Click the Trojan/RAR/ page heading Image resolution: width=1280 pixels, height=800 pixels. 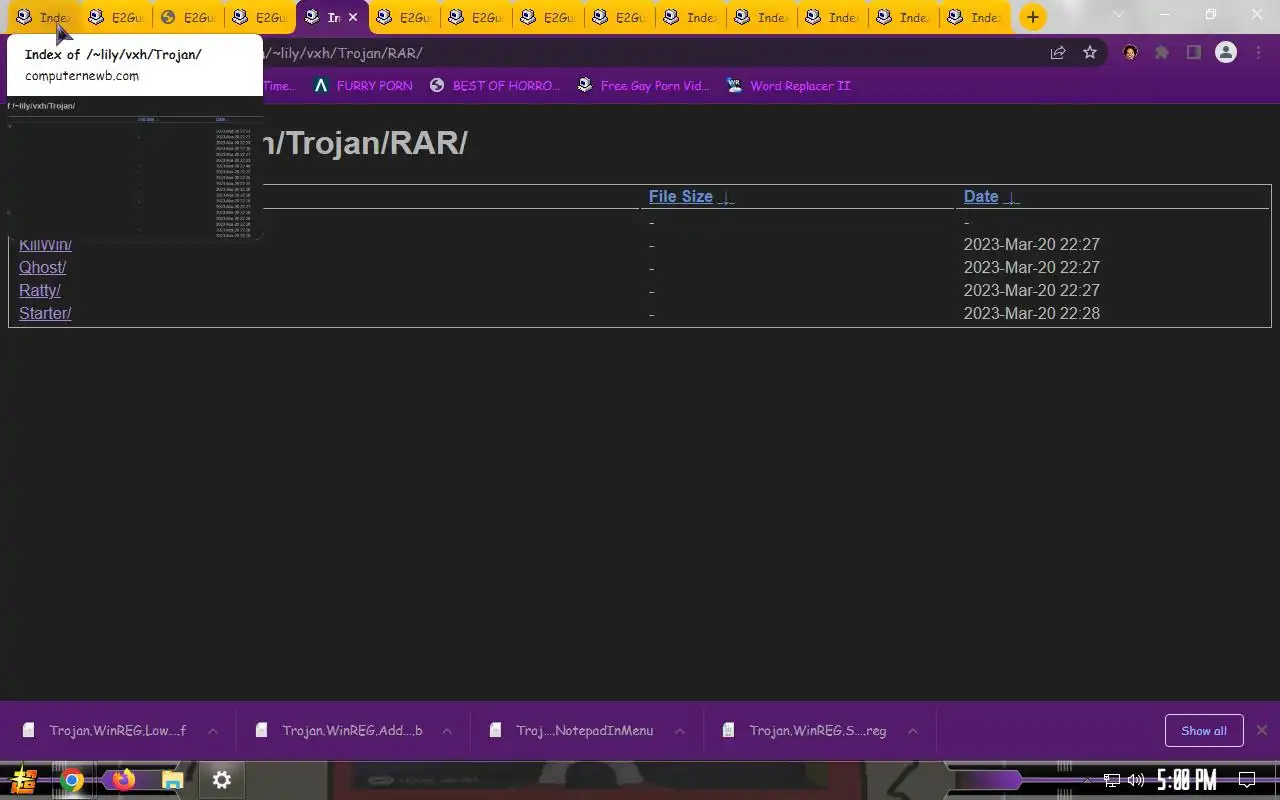[366, 143]
